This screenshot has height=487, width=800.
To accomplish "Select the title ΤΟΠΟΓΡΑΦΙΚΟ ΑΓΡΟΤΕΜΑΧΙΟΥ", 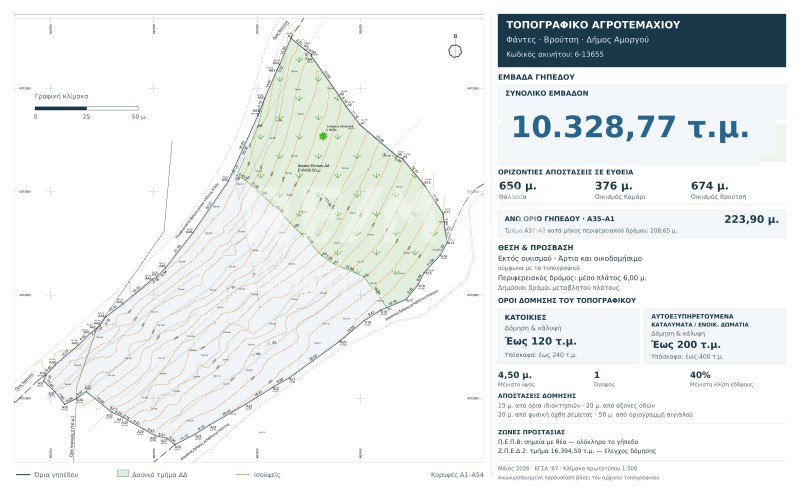I will [x=593, y=24].
